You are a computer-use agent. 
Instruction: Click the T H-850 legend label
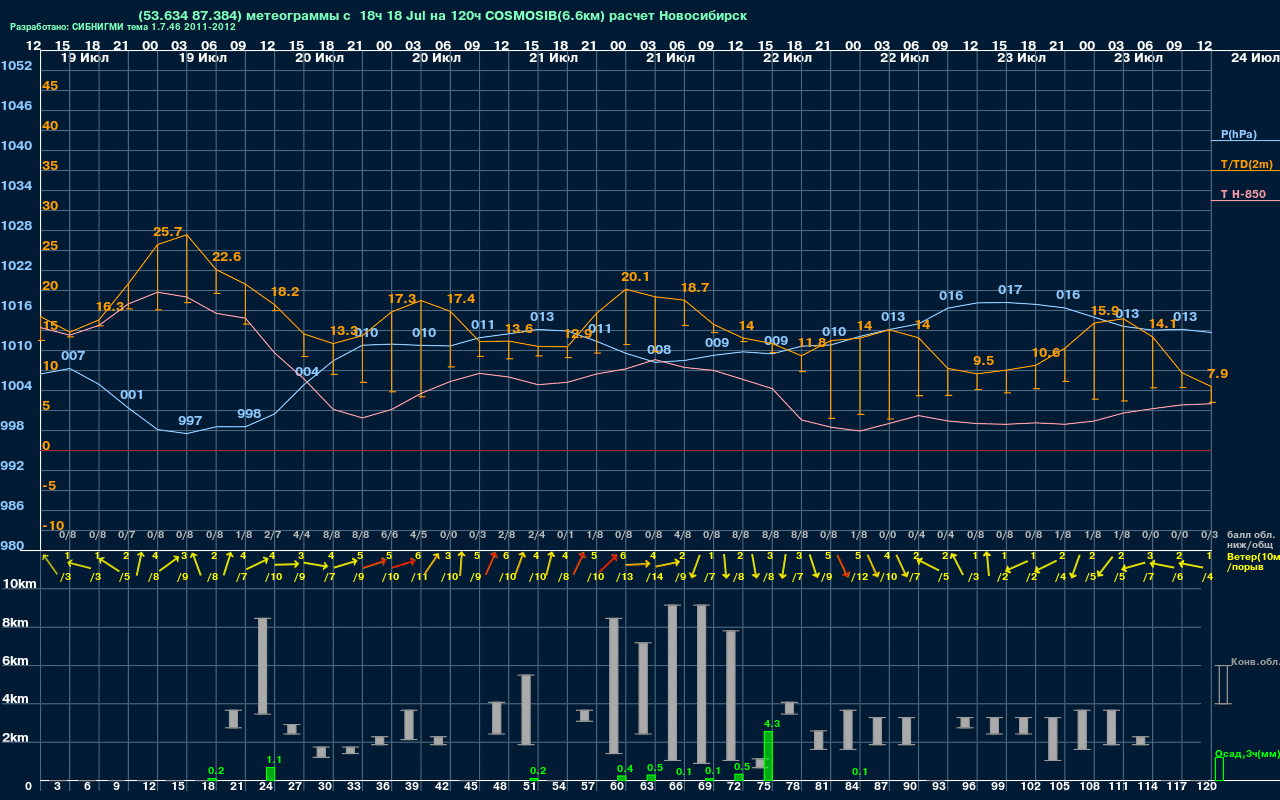point(1244,194)
